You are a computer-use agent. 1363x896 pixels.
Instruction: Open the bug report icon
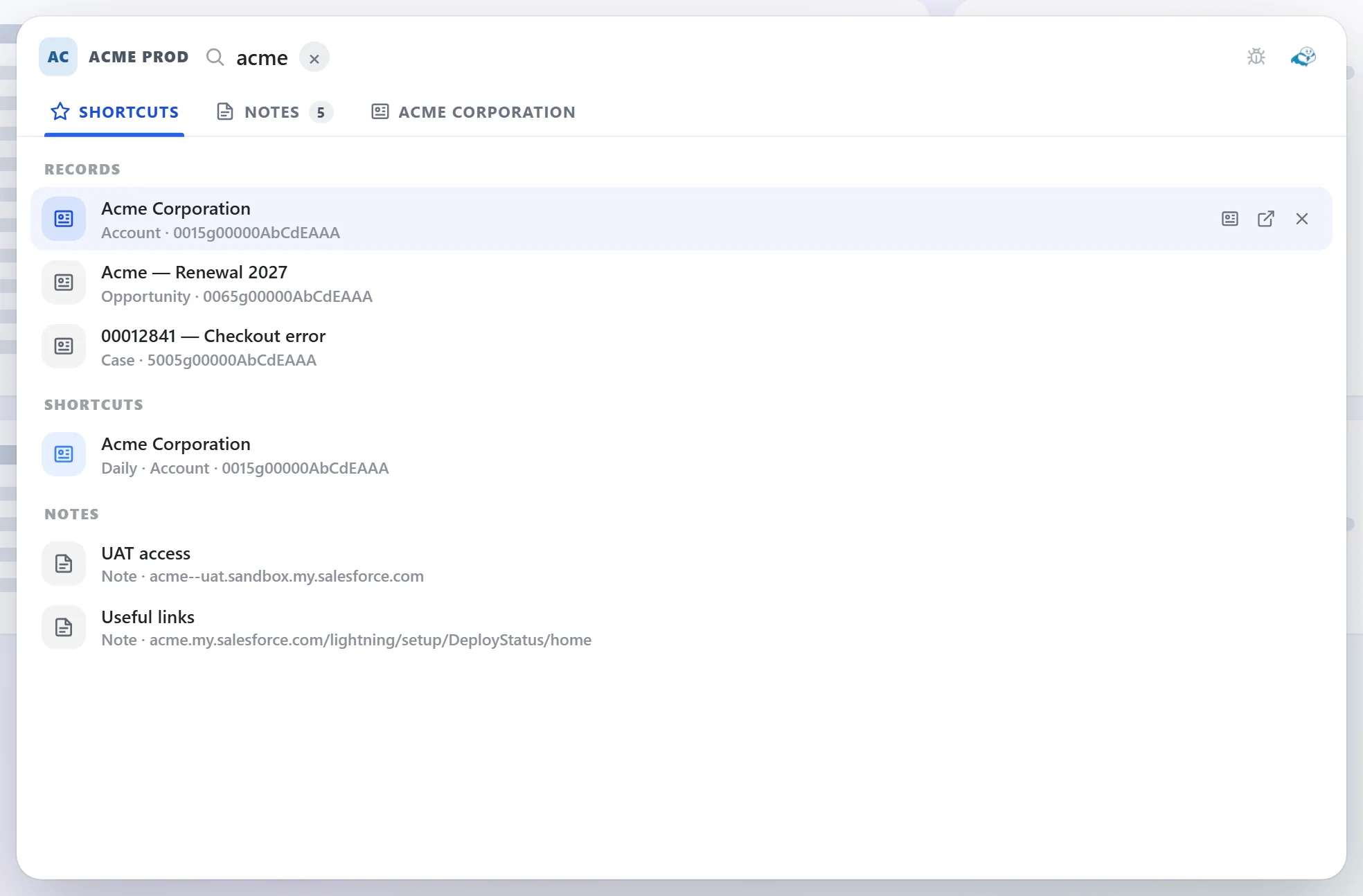1256,57
